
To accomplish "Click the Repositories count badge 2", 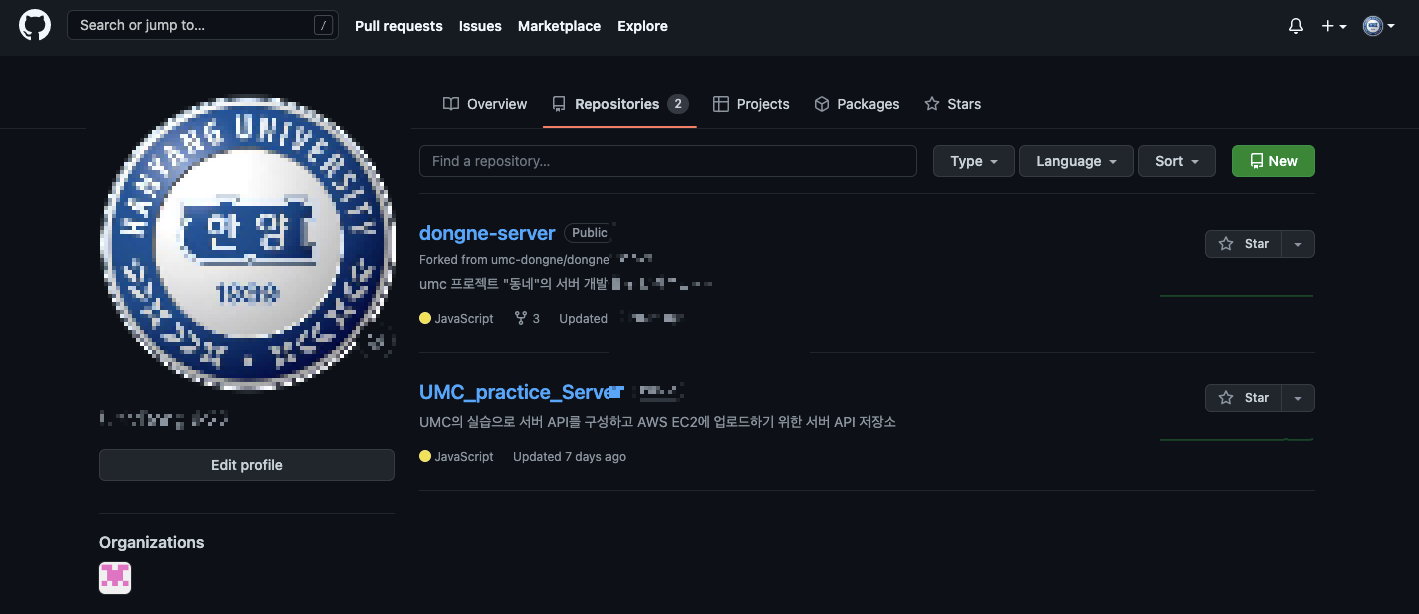I will [x=678, y=104].
